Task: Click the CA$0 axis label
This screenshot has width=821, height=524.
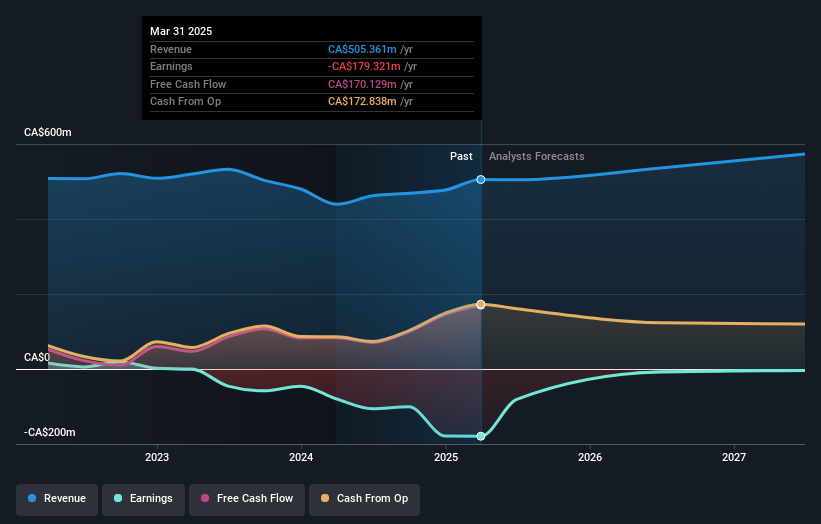Action: [x=37, y=358]
